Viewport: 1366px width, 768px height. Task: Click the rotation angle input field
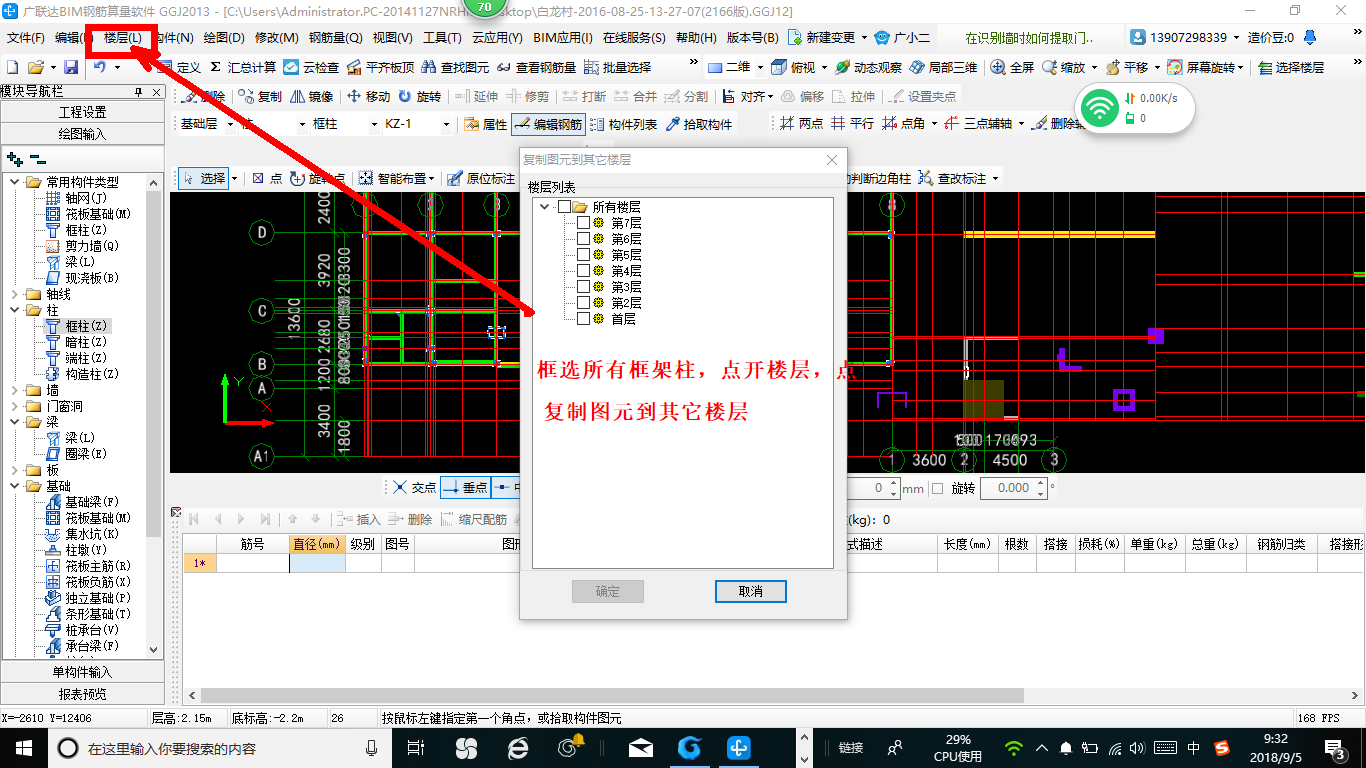(x=1008, y=489)
